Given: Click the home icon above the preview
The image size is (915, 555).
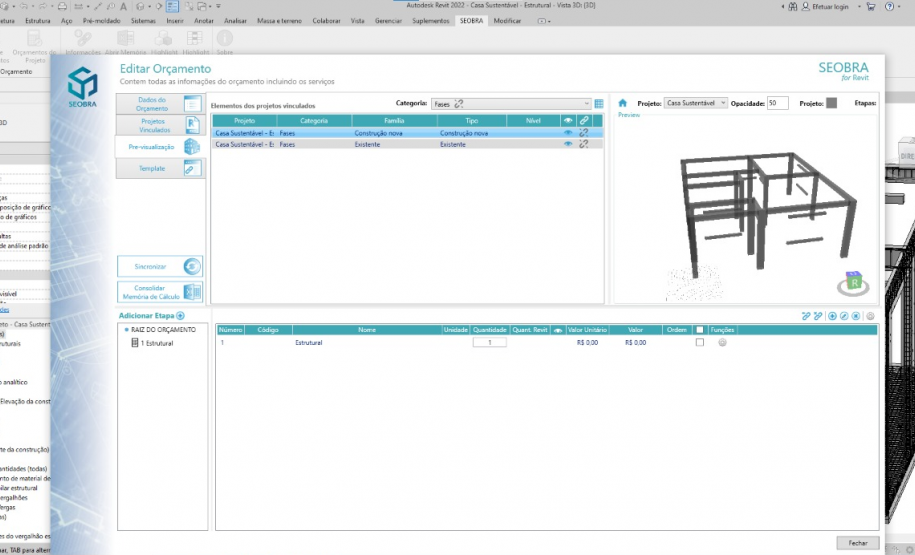Looking at the screenshot, I should [623, 103].
